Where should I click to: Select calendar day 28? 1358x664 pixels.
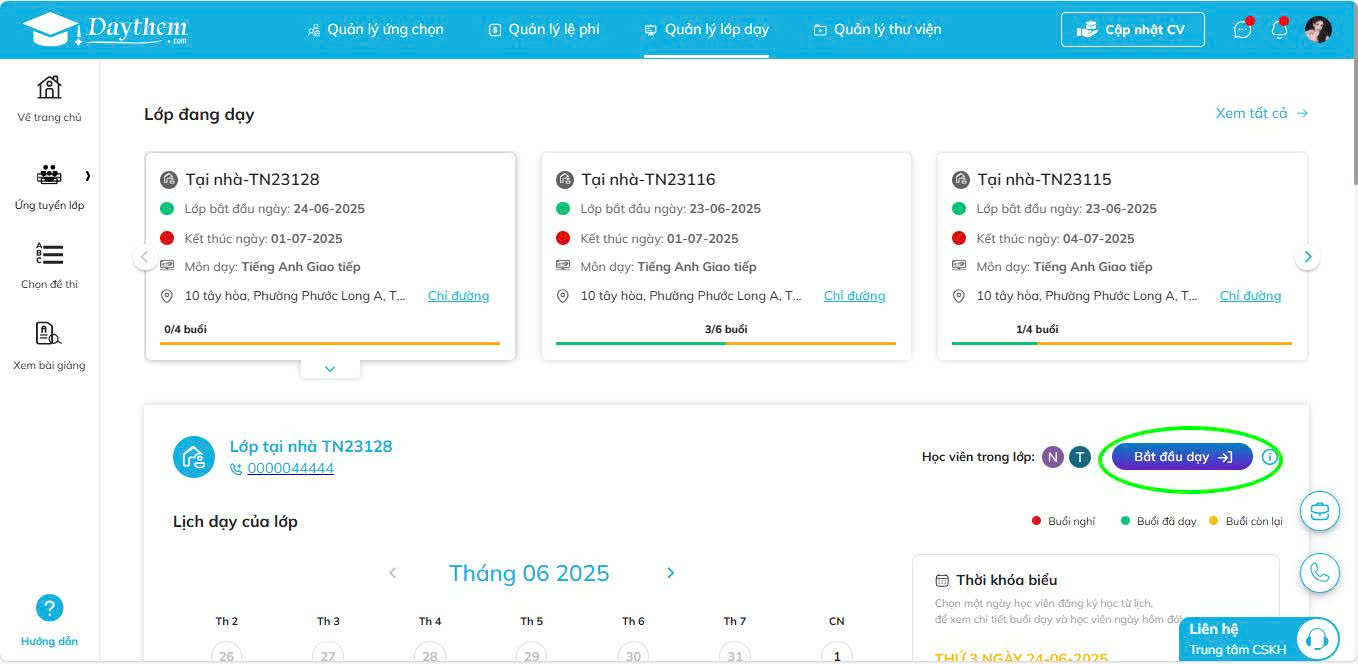tap(430, 655)
